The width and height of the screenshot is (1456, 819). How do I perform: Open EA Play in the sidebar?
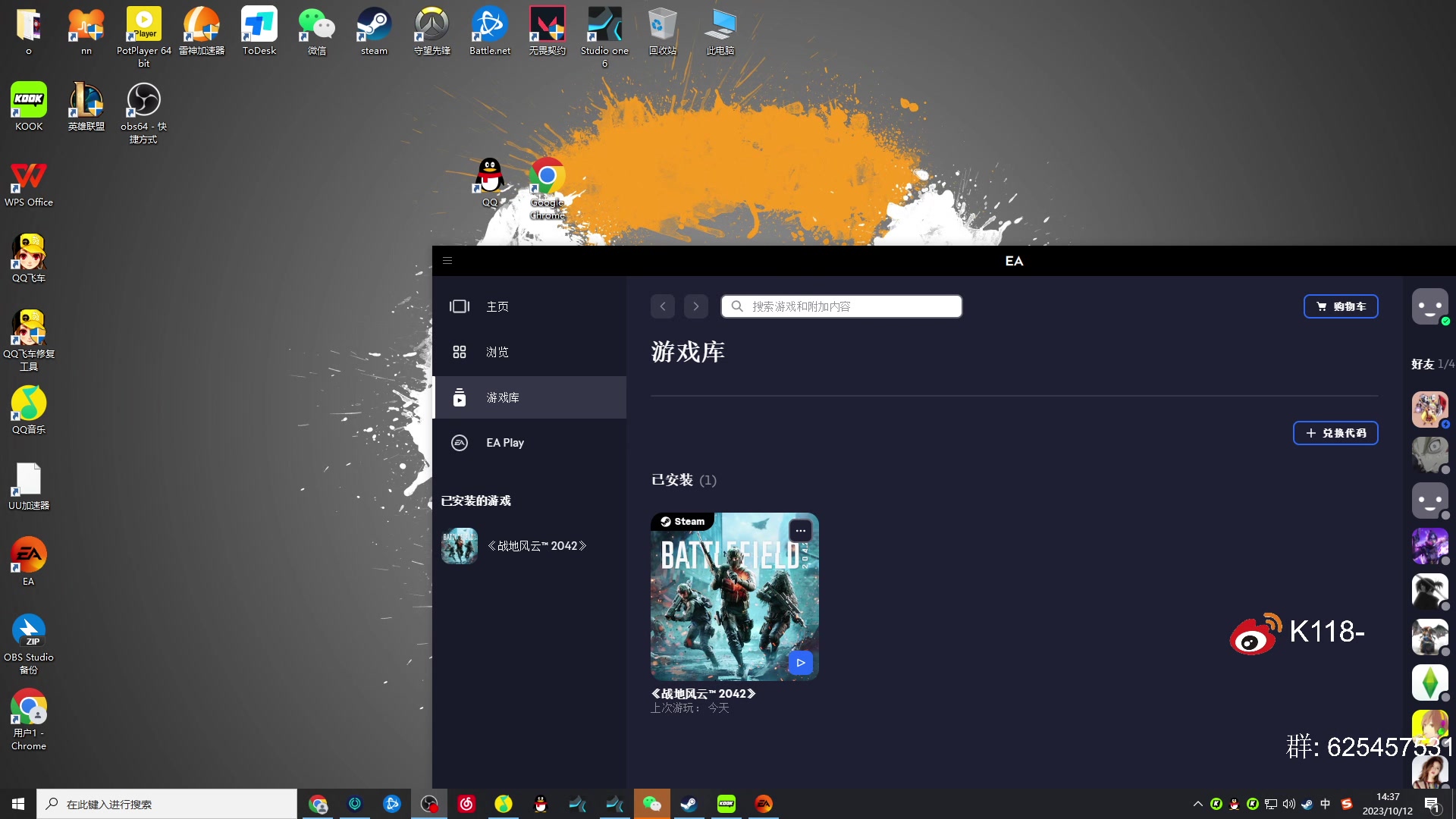pyautogui.click(x=529, y=443)
